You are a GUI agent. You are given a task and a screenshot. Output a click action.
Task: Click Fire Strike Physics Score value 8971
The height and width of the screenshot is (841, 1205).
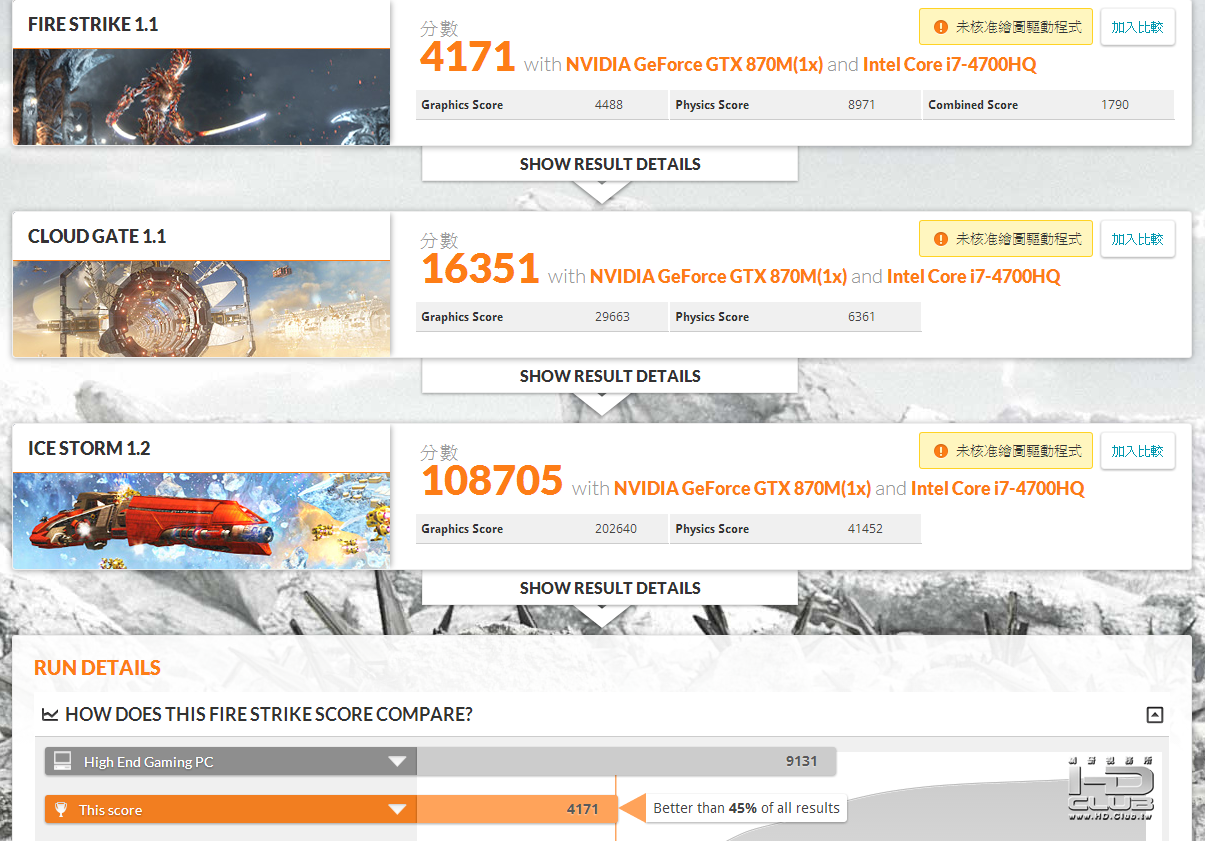point(861,105)
